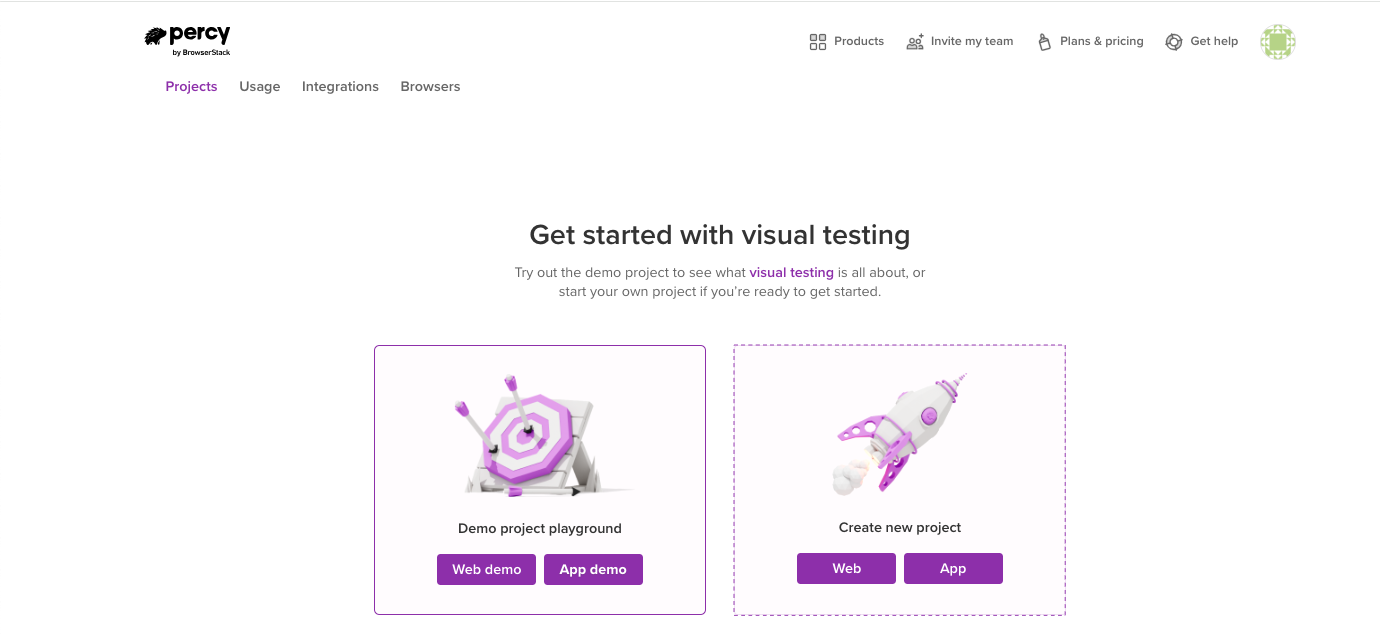
Task: Click the Products grid icon
Action: [x=818, y=42]
